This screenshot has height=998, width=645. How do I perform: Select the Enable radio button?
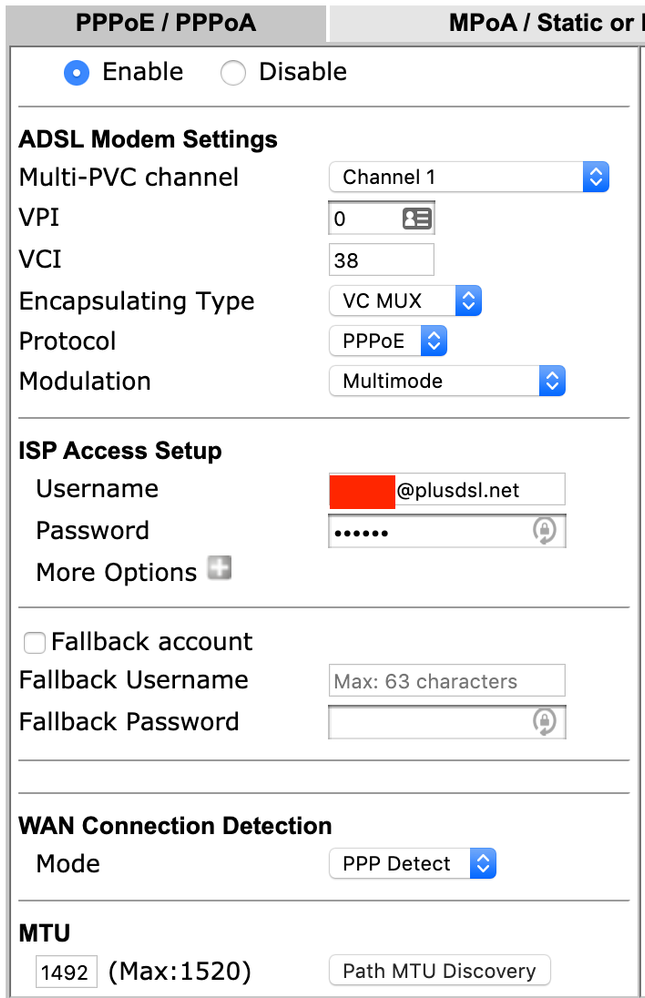pos(77,73)
